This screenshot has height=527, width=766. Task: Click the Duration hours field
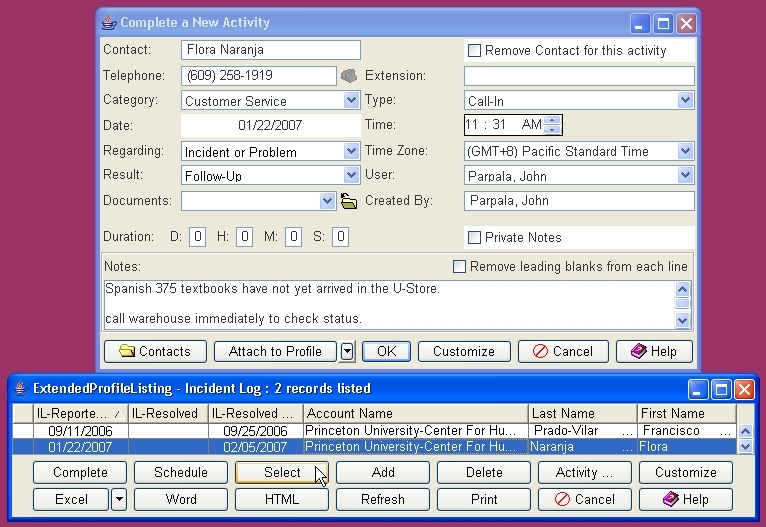point(244,237)
